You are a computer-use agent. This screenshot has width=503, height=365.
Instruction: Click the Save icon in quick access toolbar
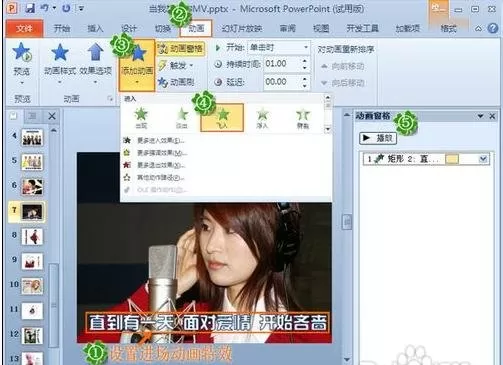tap(30, 8)
